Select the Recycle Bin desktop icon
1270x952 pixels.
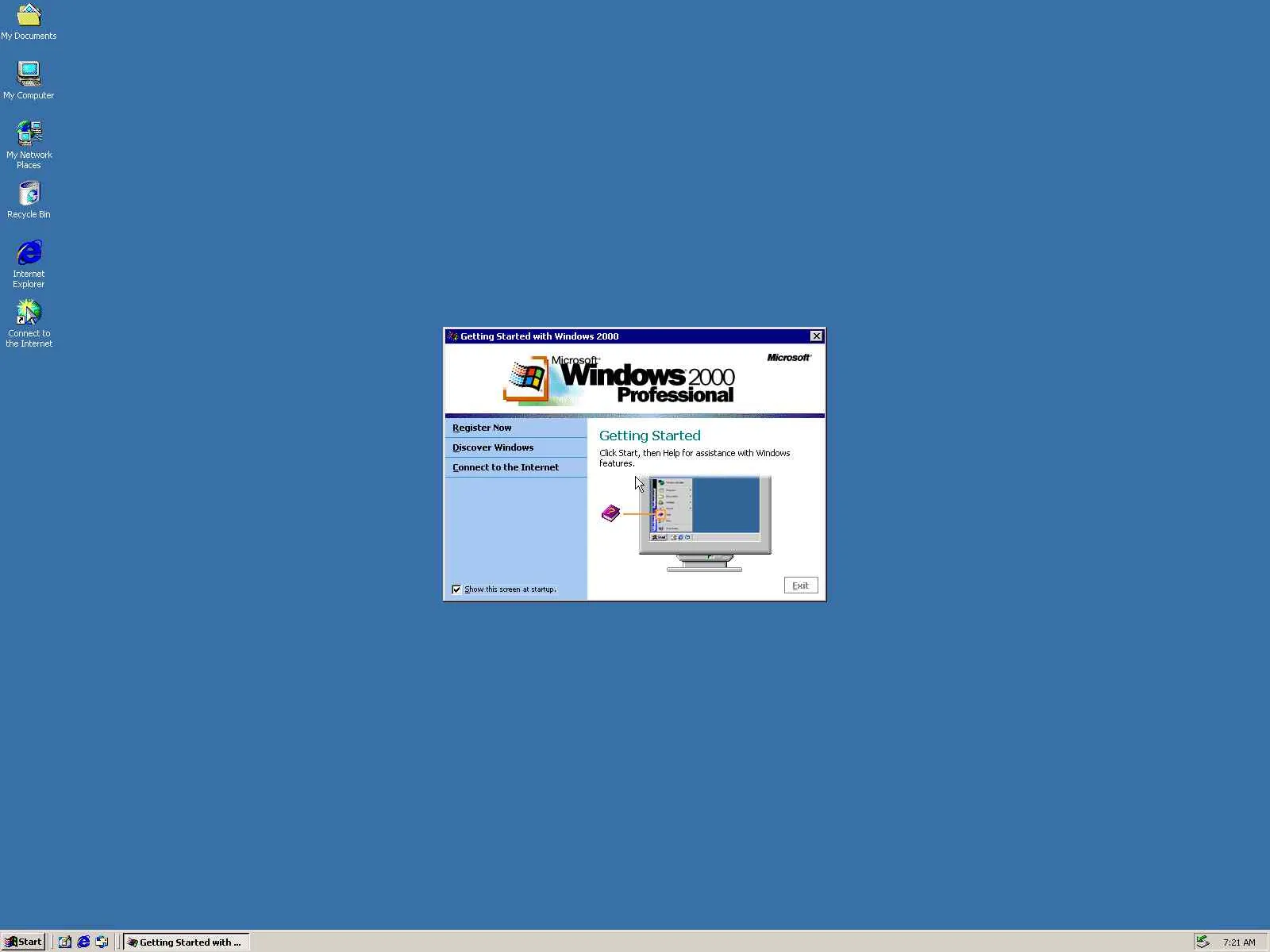click(29, 200)
